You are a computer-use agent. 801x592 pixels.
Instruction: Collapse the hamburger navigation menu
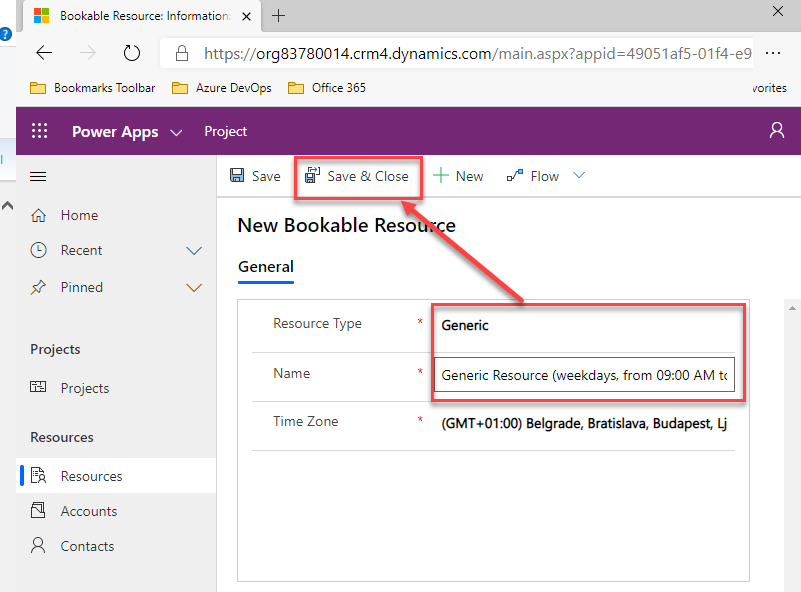(x=39, y=177)
